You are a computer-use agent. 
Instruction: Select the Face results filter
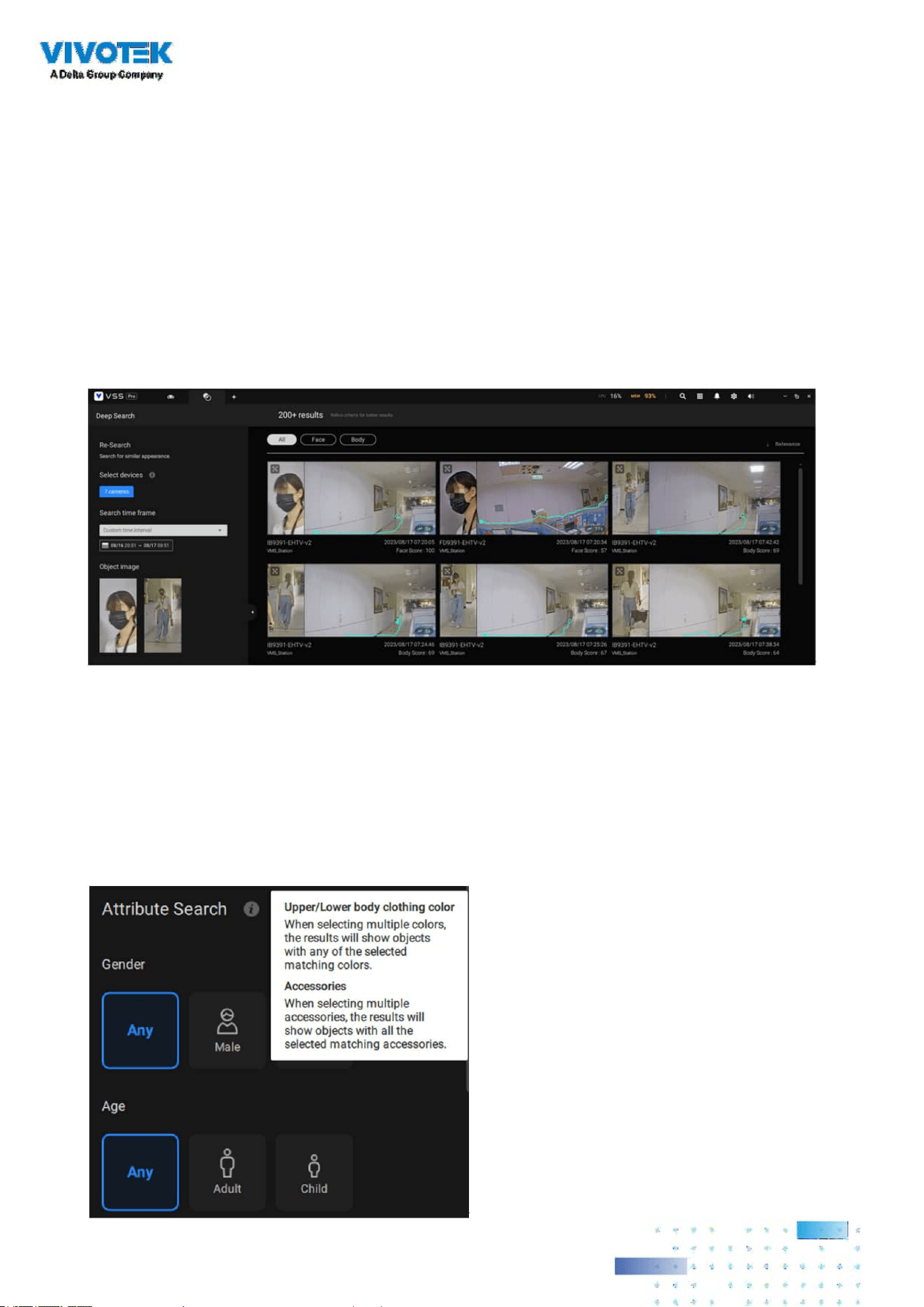(318, 440)
